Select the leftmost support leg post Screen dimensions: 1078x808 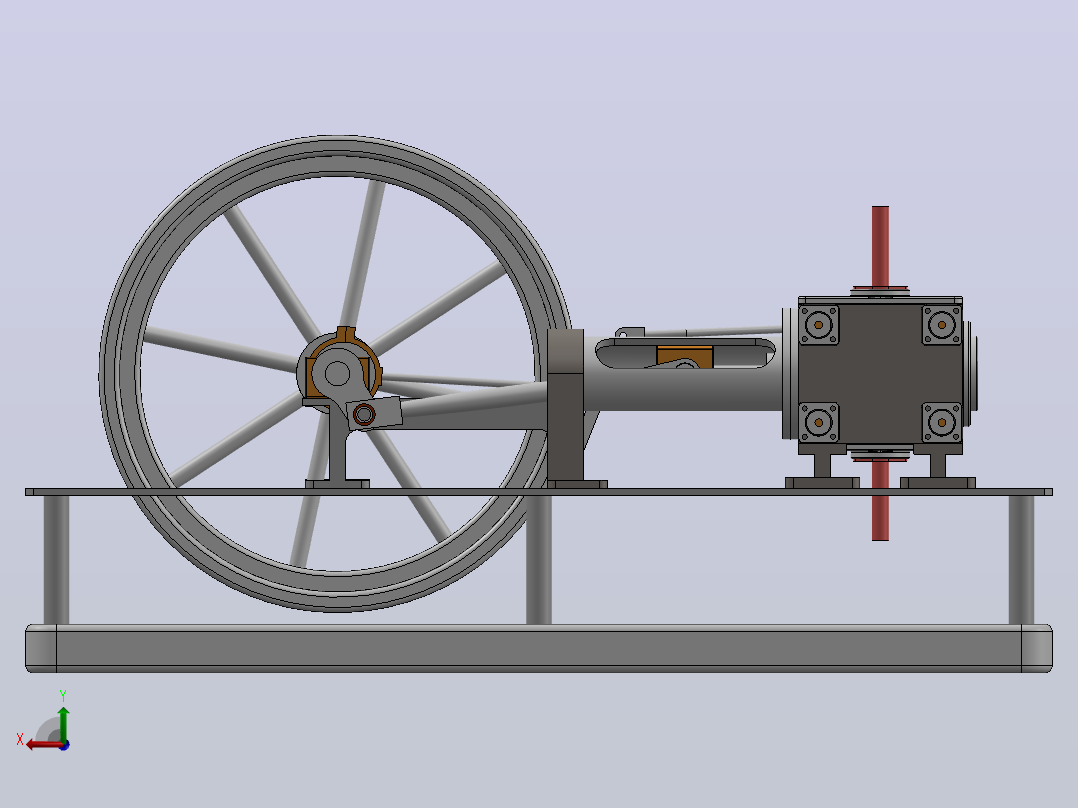click(56, 560)
